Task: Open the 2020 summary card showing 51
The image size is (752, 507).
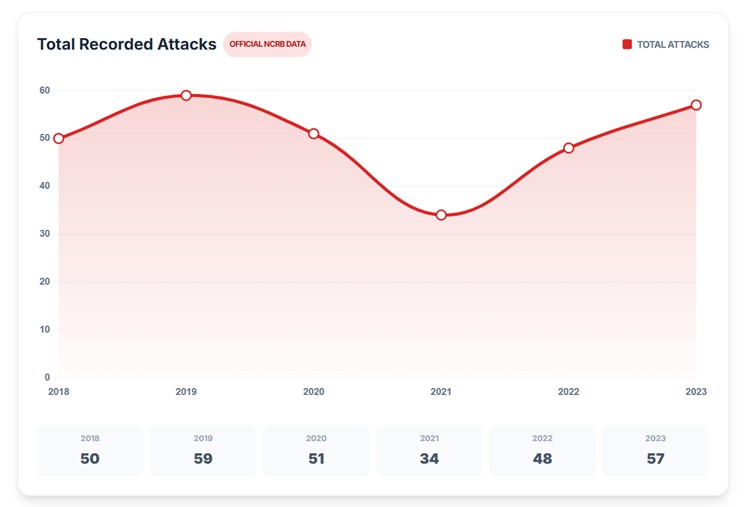Action: coord(316,451)
